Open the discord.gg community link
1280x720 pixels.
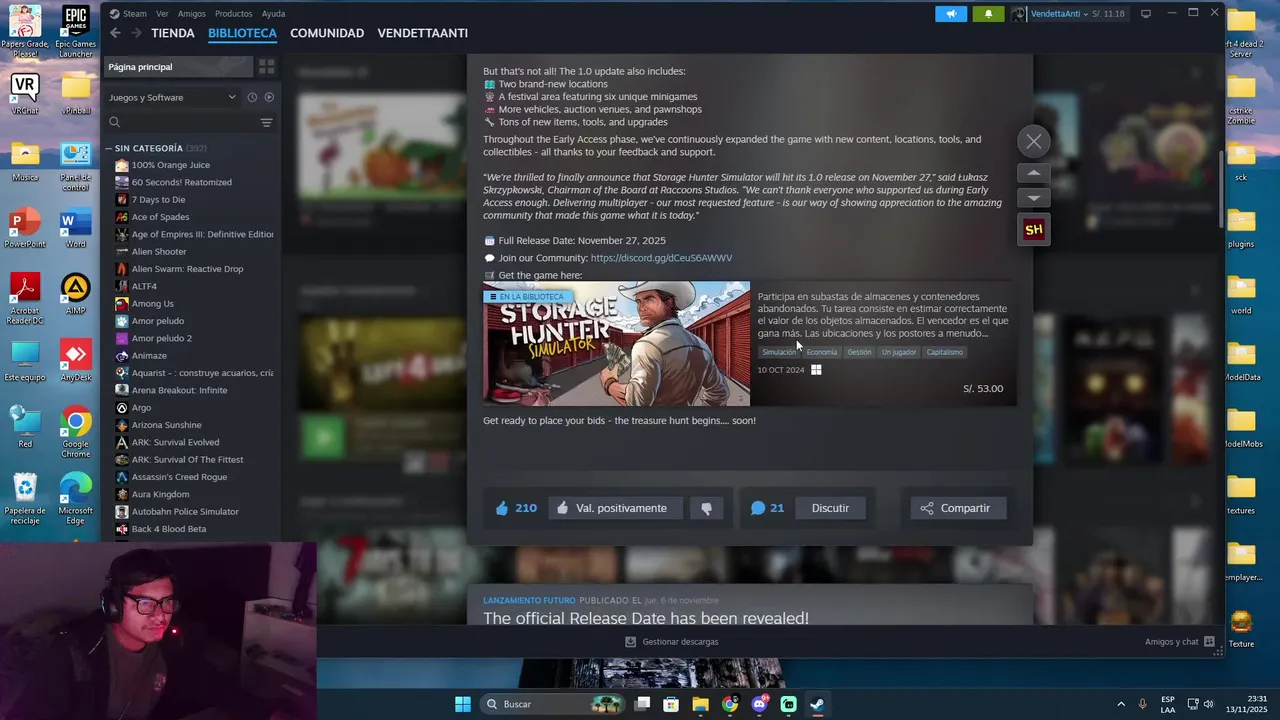661,258
